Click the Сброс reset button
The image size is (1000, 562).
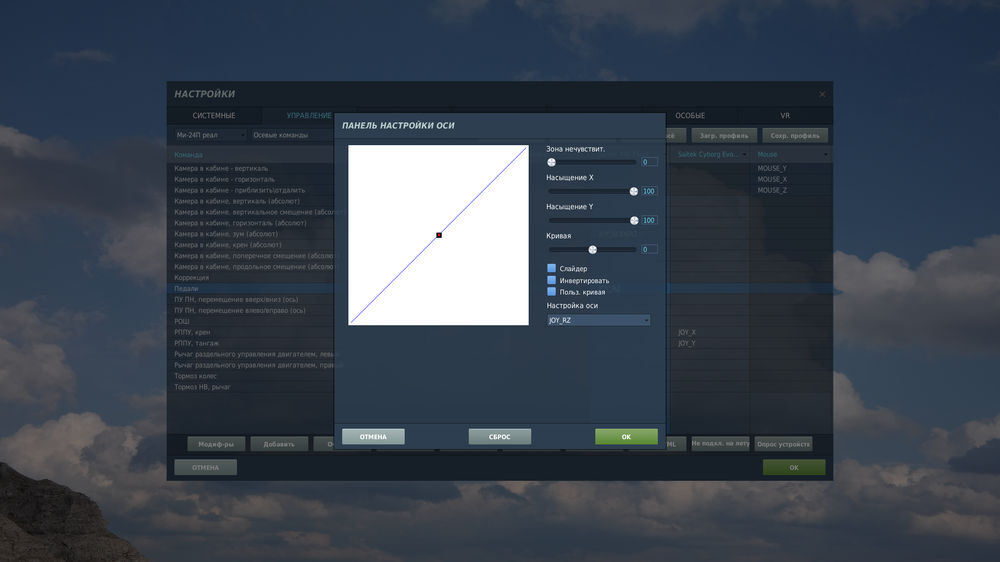pyautogui.click(x=499, y=437)
